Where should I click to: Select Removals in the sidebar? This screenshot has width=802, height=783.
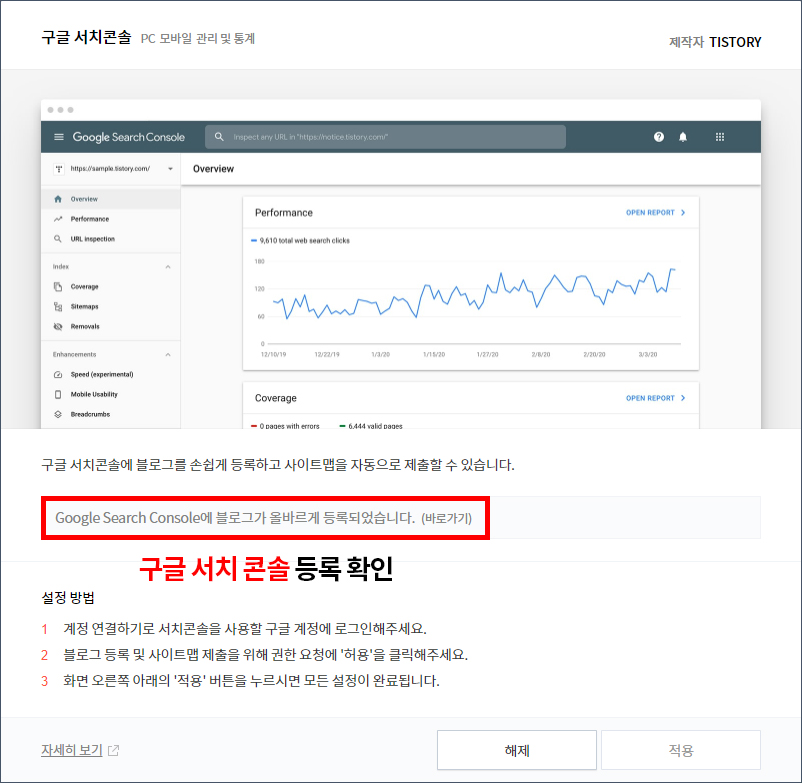pyautogui.click(x=110, y=326)
